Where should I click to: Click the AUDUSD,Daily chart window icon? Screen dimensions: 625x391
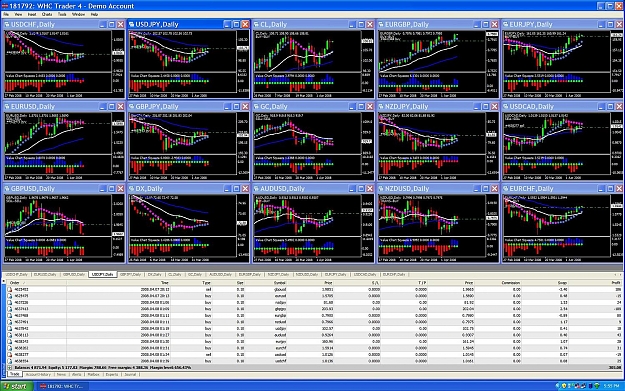[256, 189]
